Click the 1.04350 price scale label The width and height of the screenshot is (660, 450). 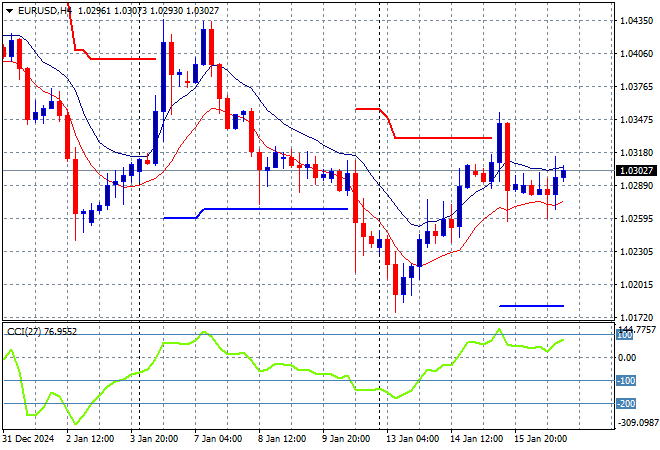coord(636,20)
